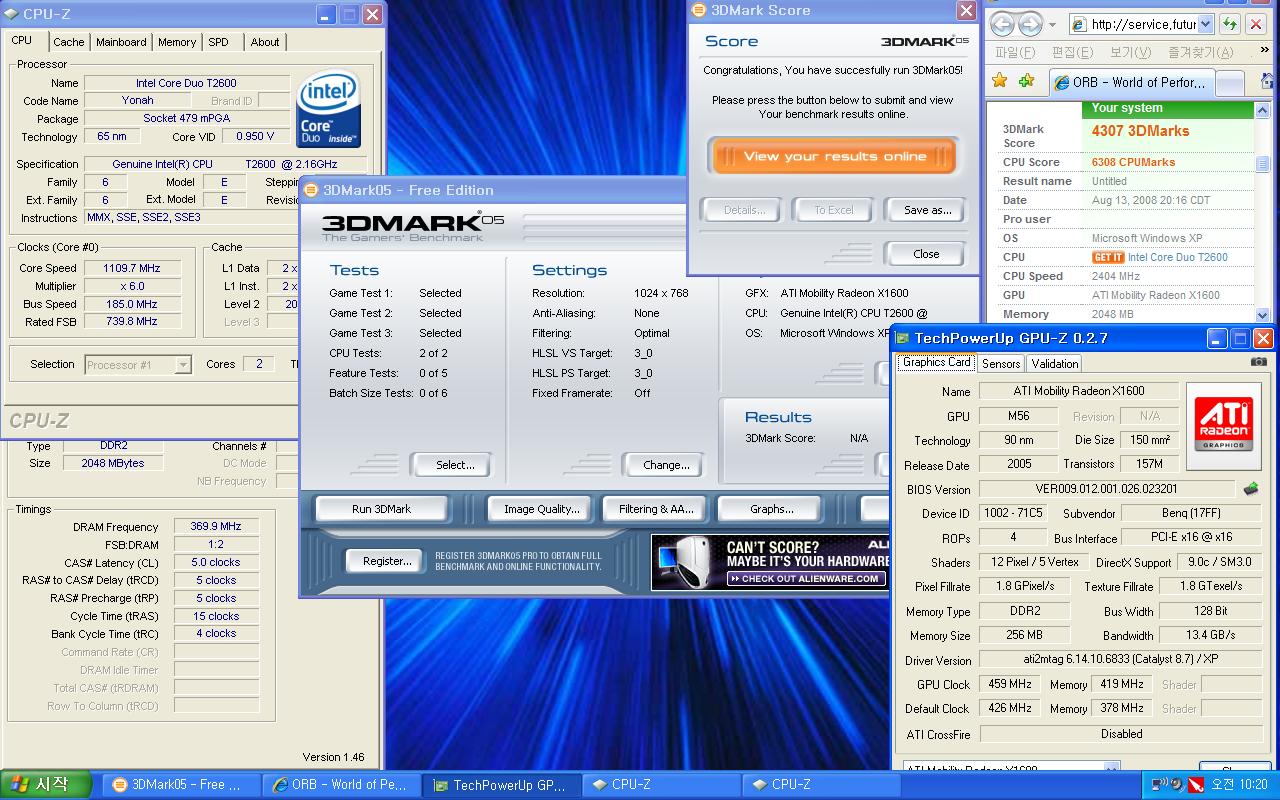Click the GPU-Z screenshot camera icon
1280x800 pixels.
tap(1258, 362)
